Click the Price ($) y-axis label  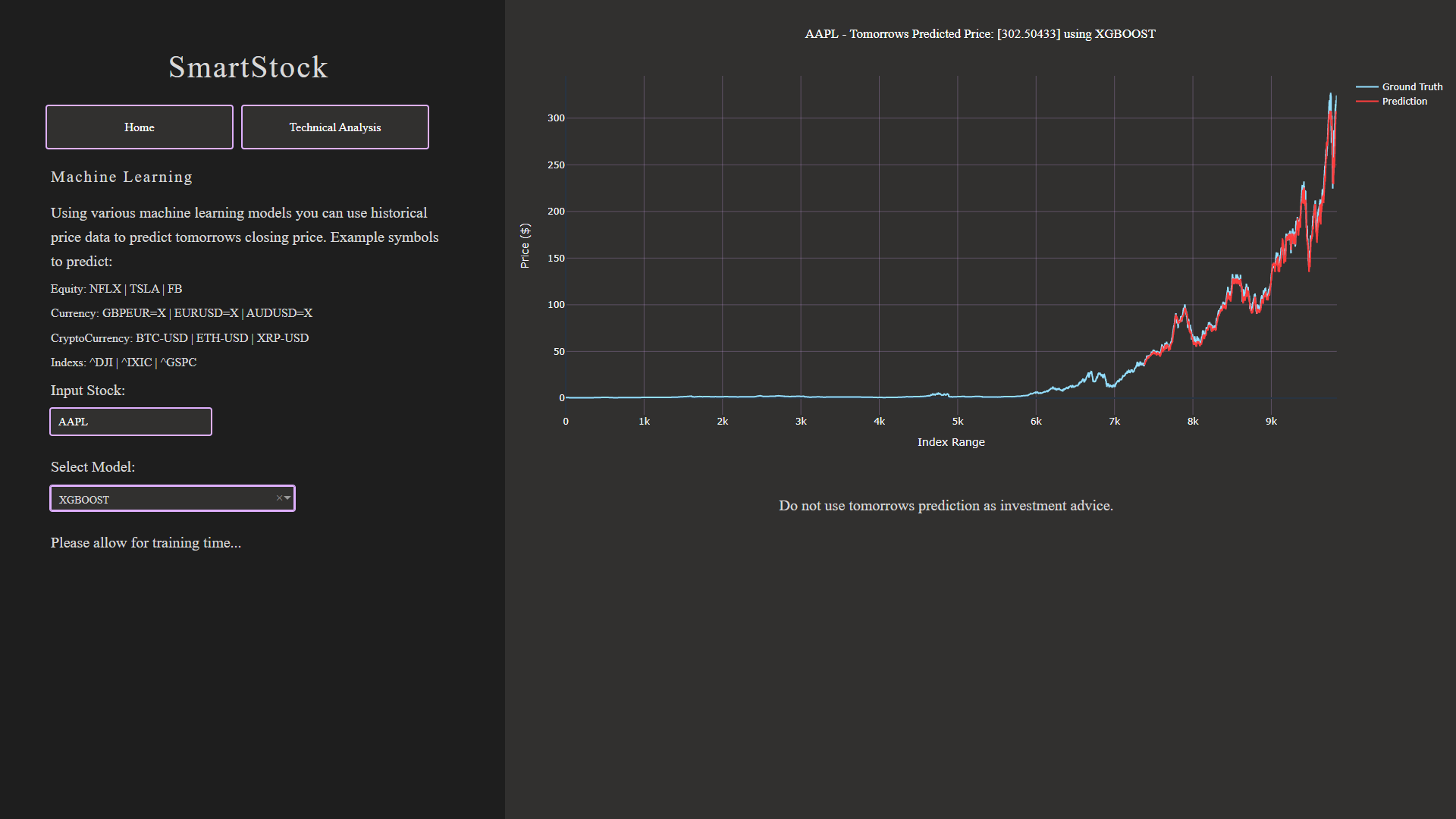pos(524,246)
